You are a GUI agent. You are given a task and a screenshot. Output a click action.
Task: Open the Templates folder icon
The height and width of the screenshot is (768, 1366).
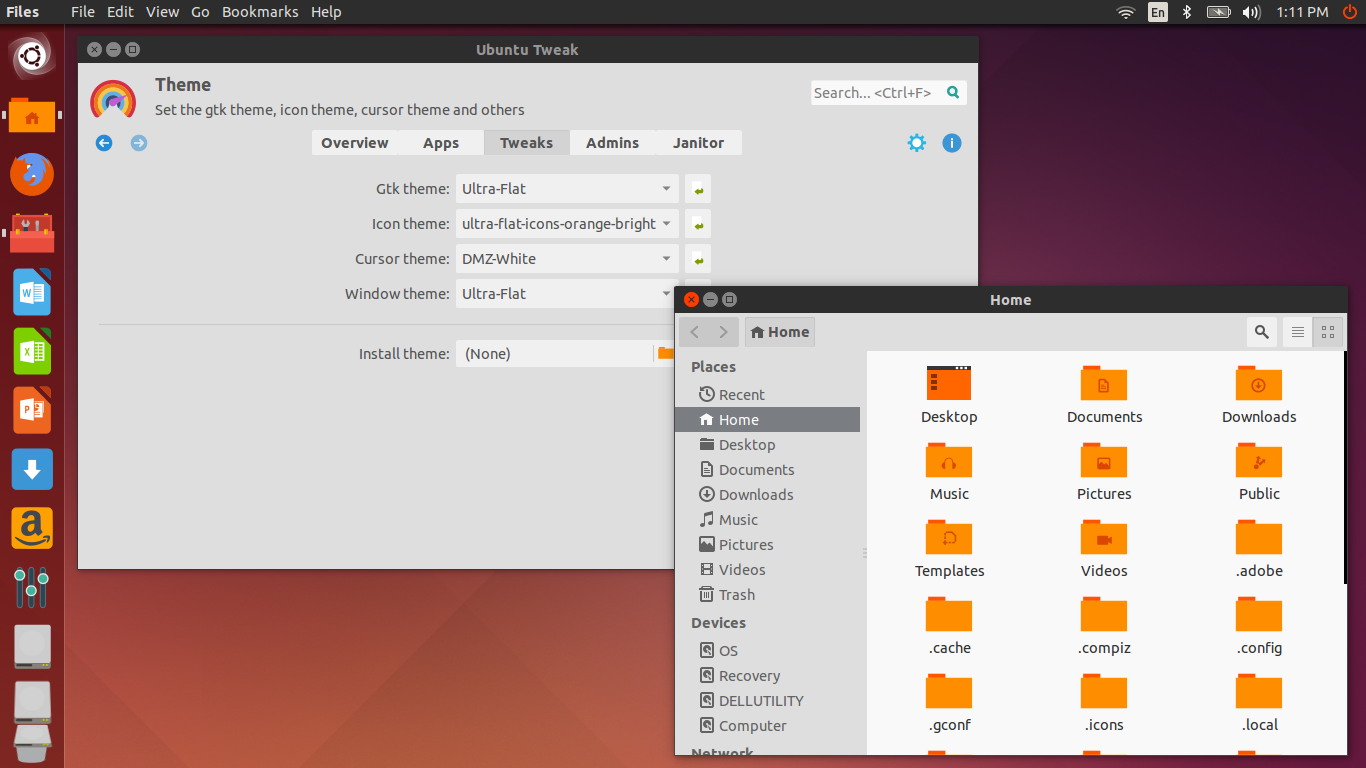click(x=949, y=537)
